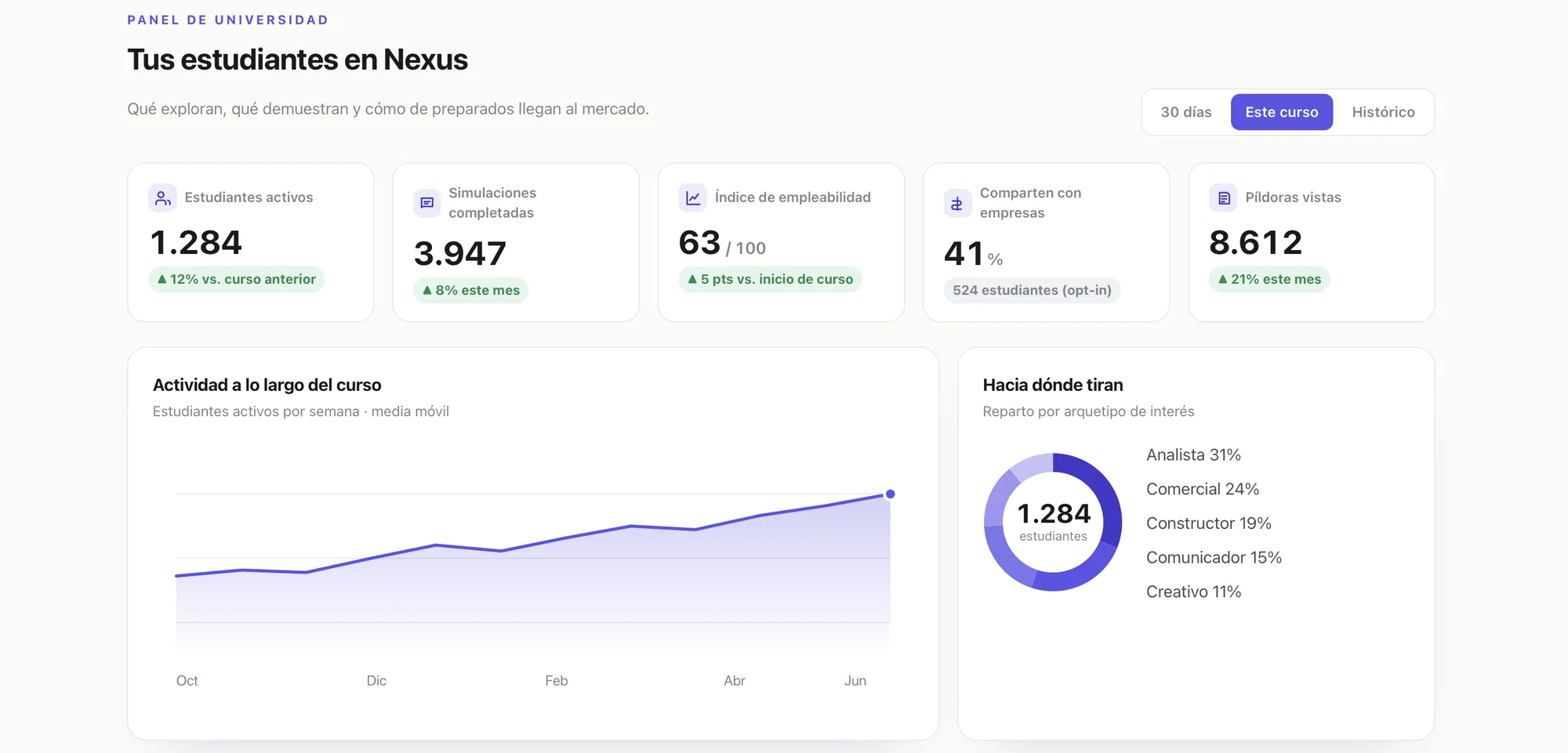Click the latest data point on the activity chart

890,494
